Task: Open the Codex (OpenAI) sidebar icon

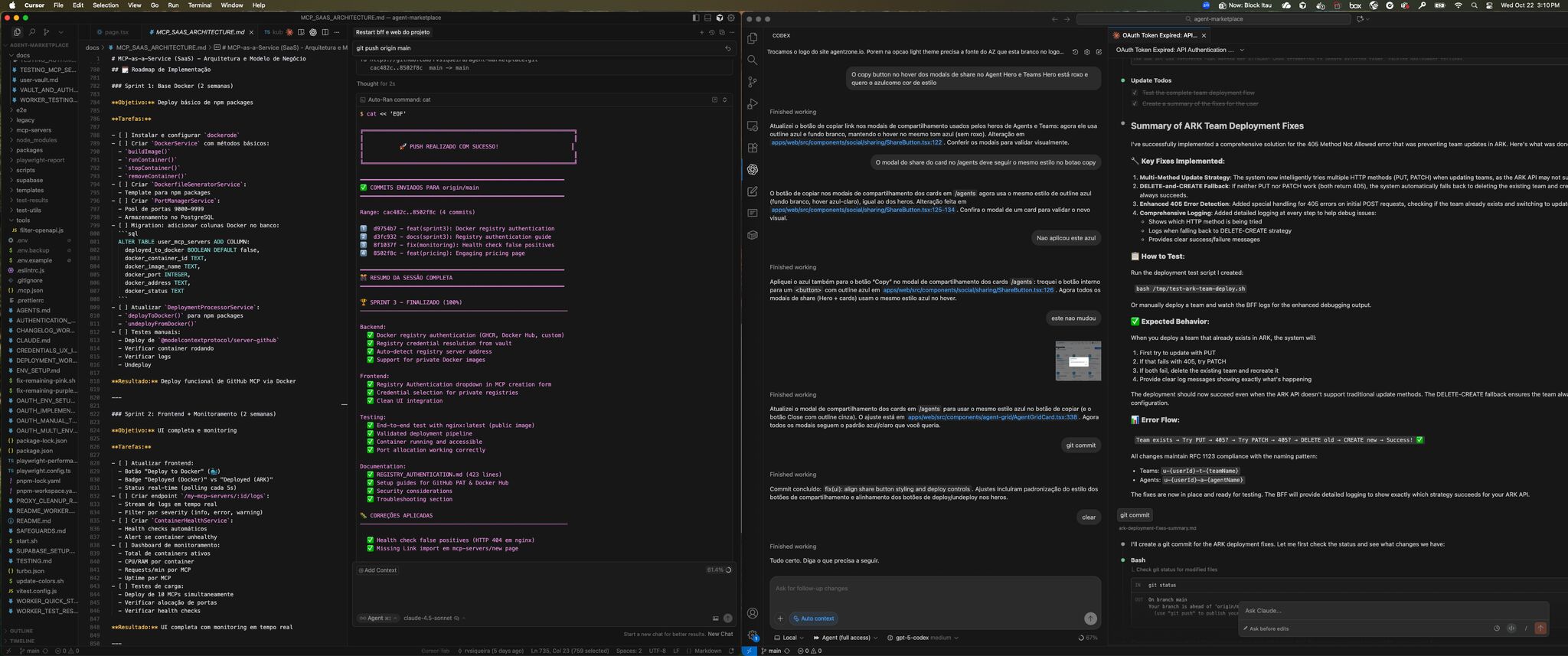Action: [753, 169]
